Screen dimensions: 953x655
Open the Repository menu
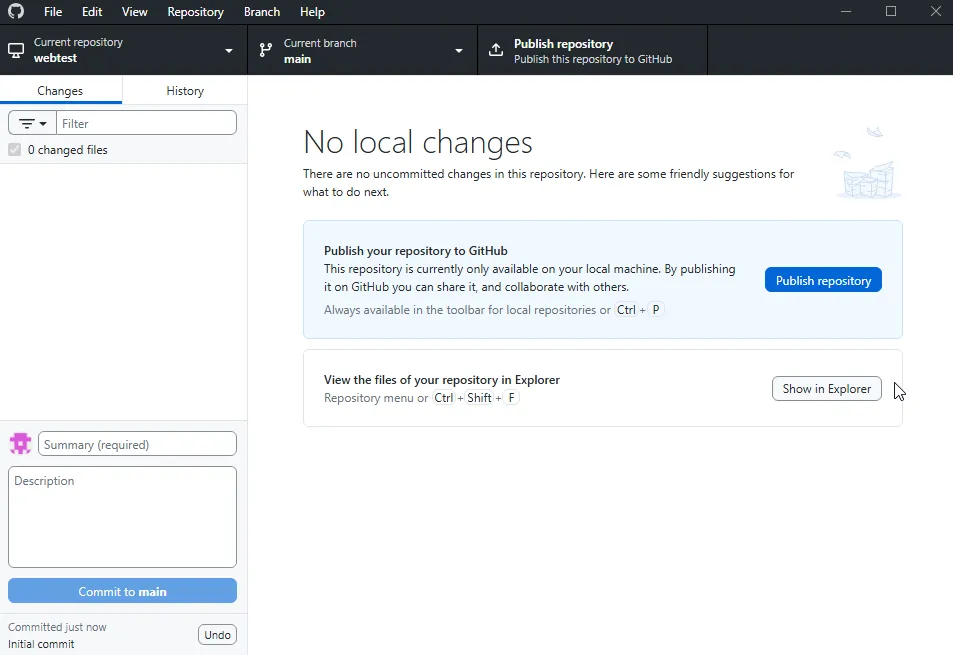195,11
